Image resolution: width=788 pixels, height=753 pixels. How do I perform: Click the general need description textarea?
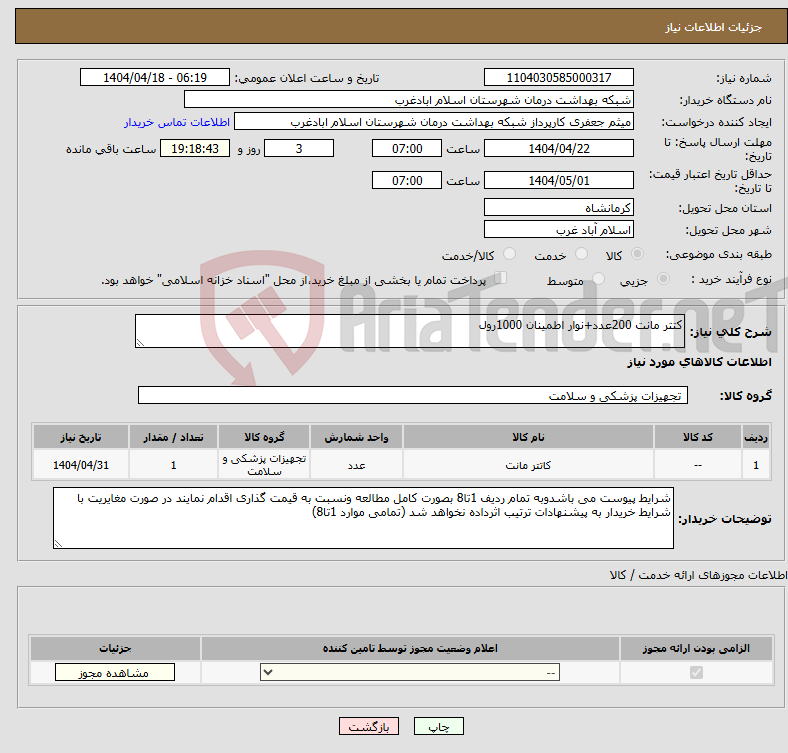[410, 331]
